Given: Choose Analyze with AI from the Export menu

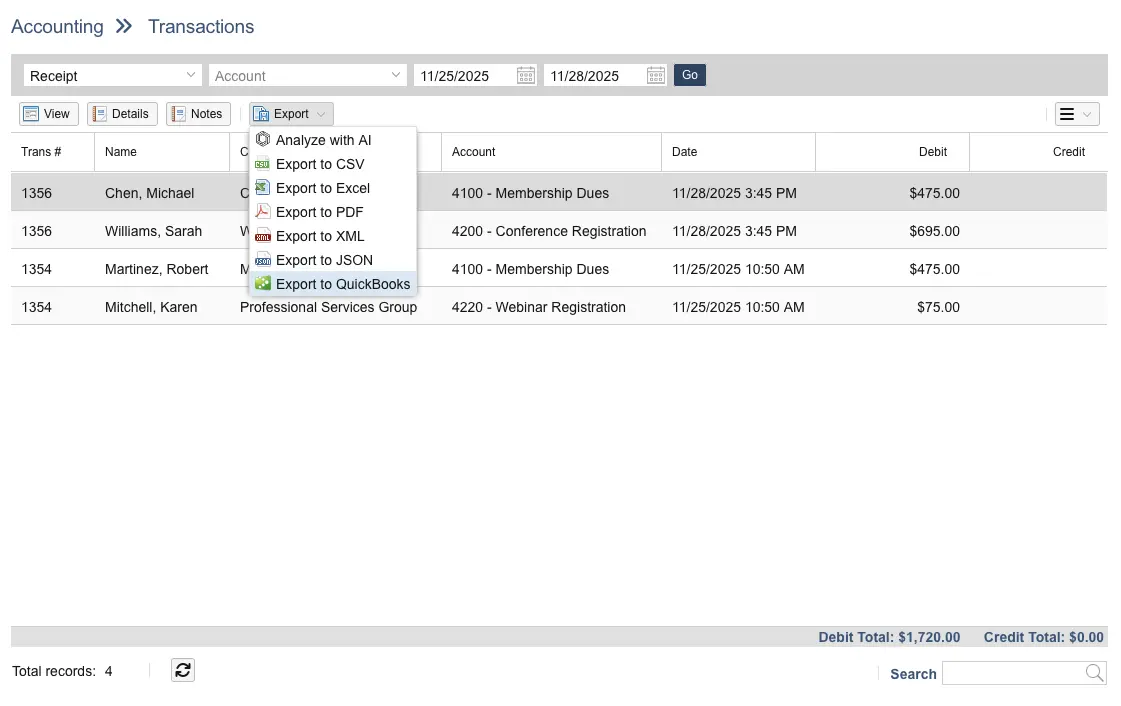Looking at the screenshot, I should (321, 140).
